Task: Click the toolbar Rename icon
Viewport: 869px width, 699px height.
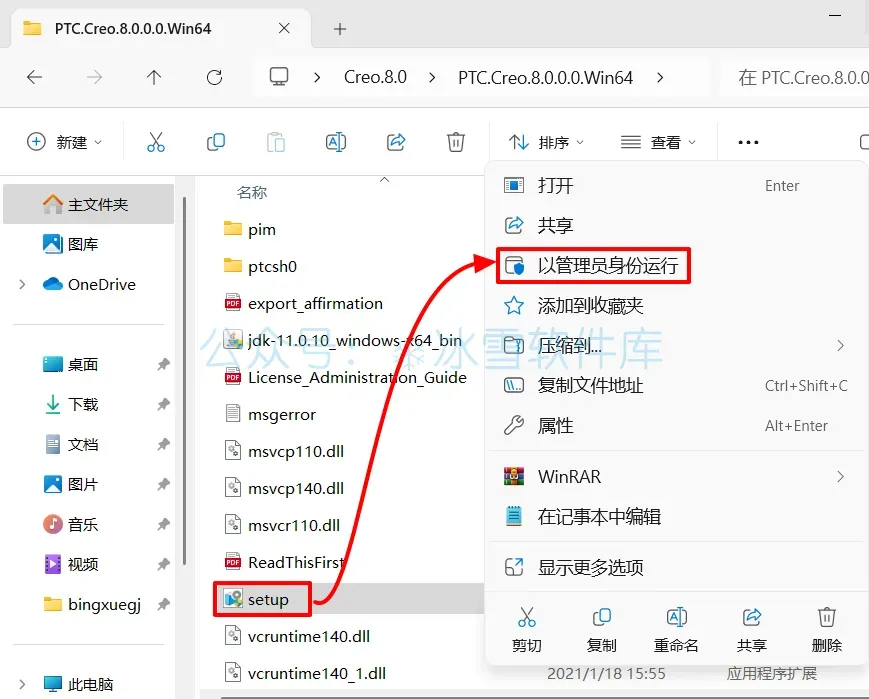Action: click(x=336, y=142)
